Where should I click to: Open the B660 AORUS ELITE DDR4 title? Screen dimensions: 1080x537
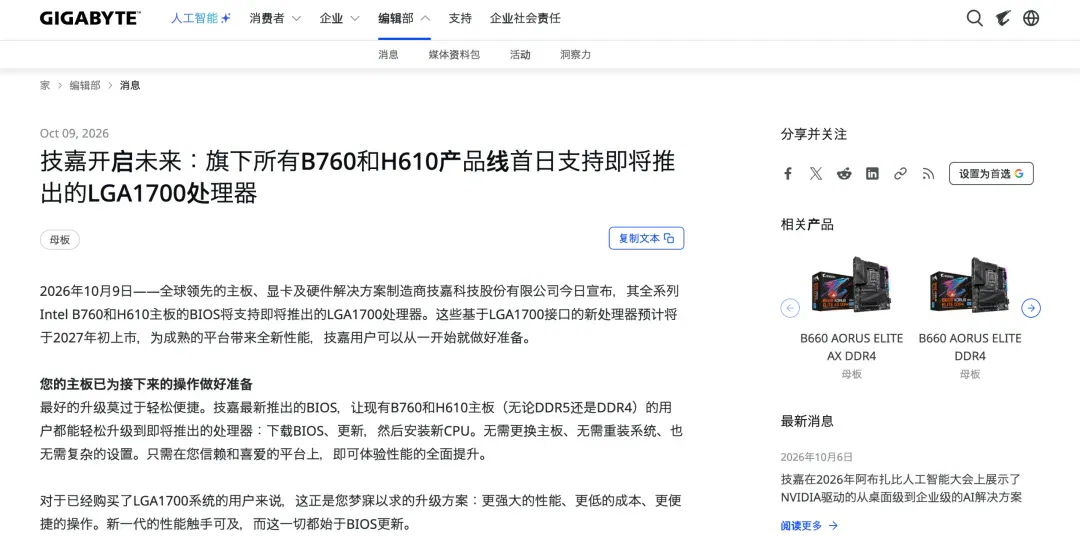click(970, 347)
